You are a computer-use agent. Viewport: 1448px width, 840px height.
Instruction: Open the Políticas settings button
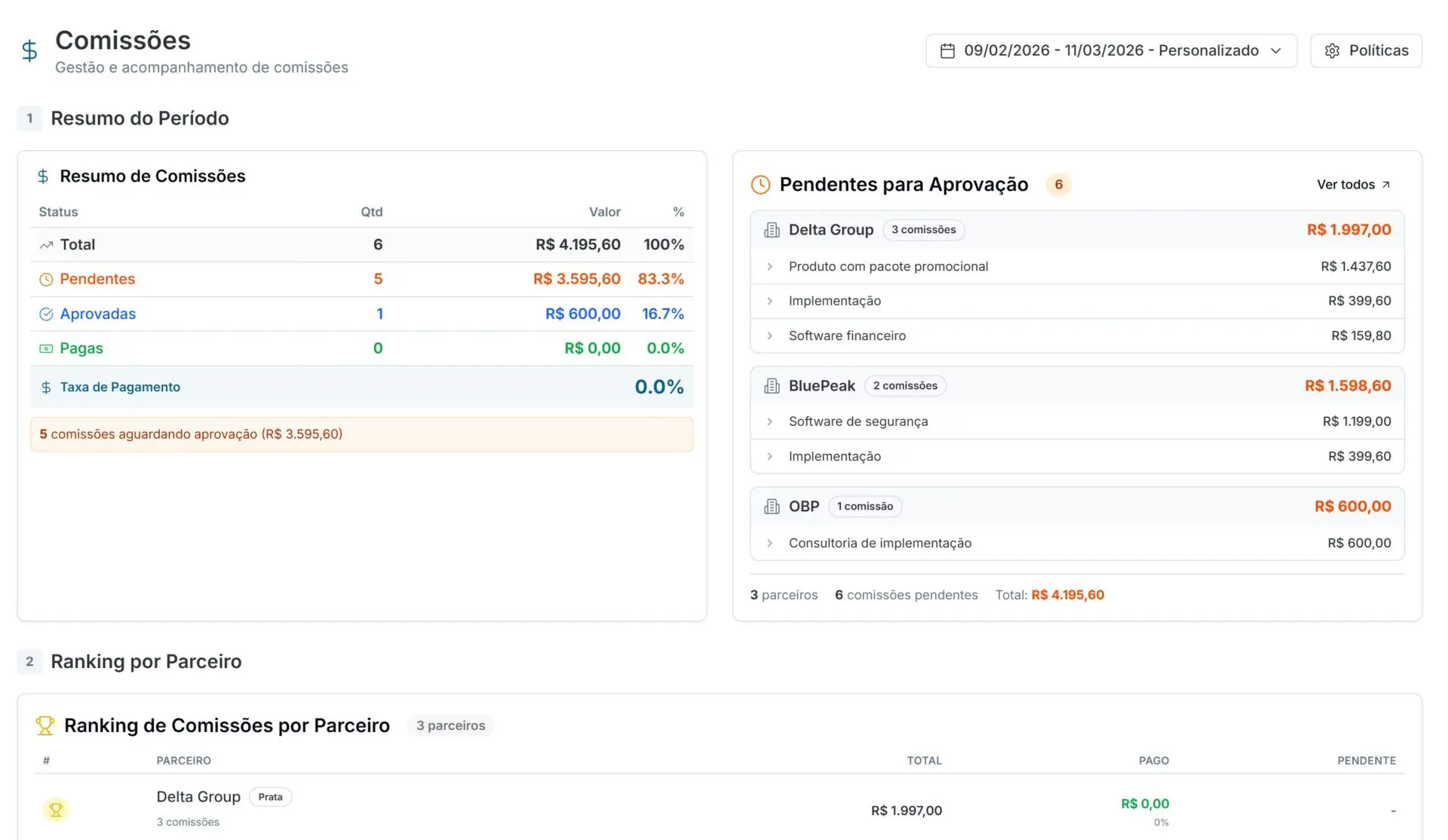(x=1366, y=51)
